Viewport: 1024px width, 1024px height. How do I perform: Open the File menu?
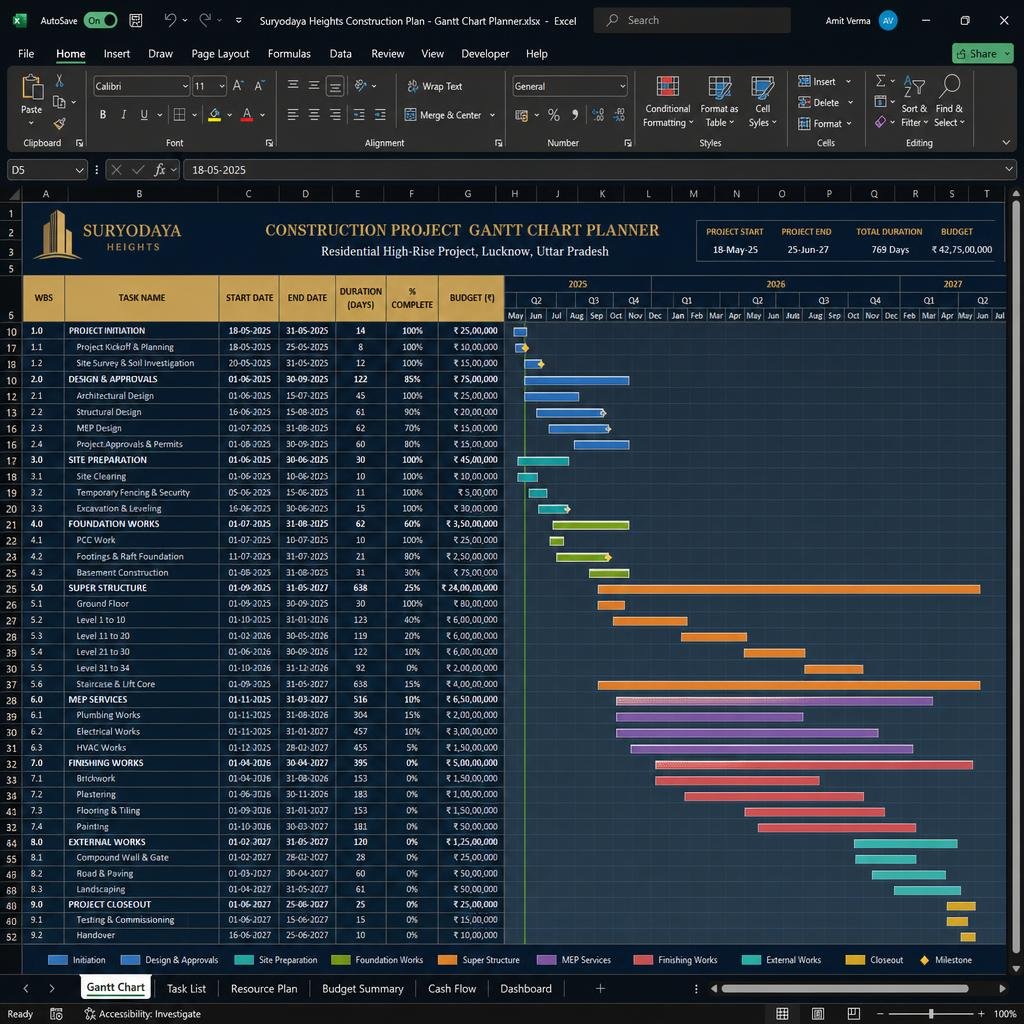pyautogui.click(x=26, y=54)
